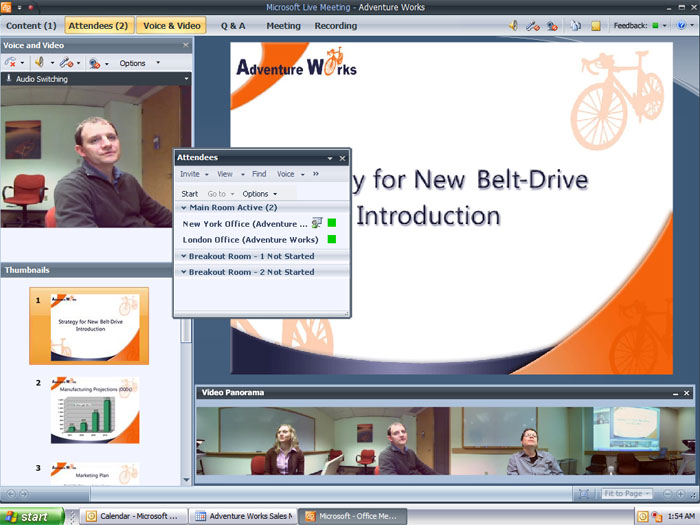Screen dimensions: 700x525
Task: Open the Feedback dropdown arrow
Action: [x=664, y=26]
